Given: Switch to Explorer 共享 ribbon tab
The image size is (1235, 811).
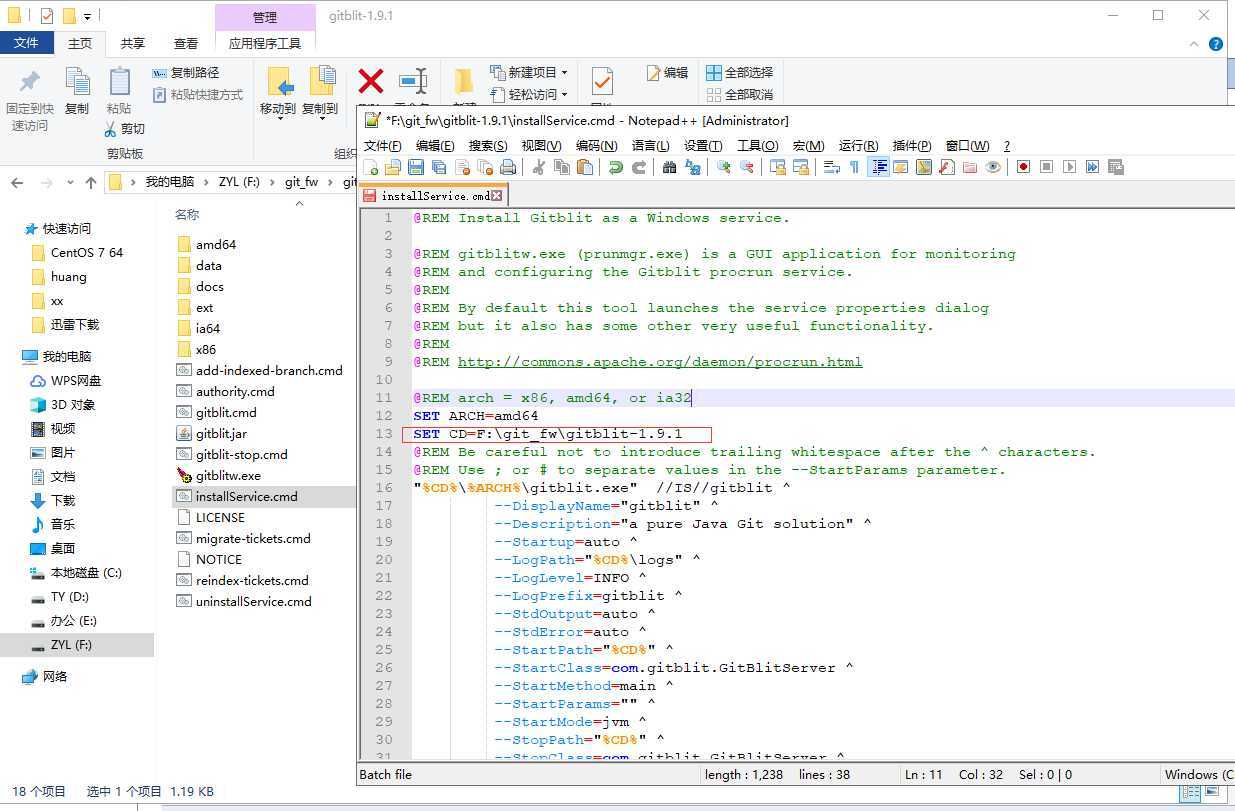Looking at the screenshot, I should click(132, 43).
